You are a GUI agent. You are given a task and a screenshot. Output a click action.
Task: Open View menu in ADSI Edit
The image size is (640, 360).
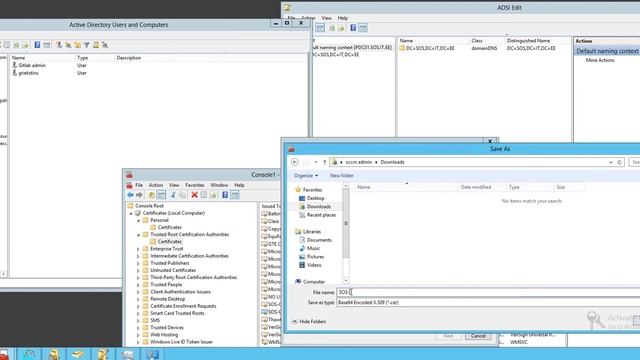pyautogui.click(x=327, y=18)
